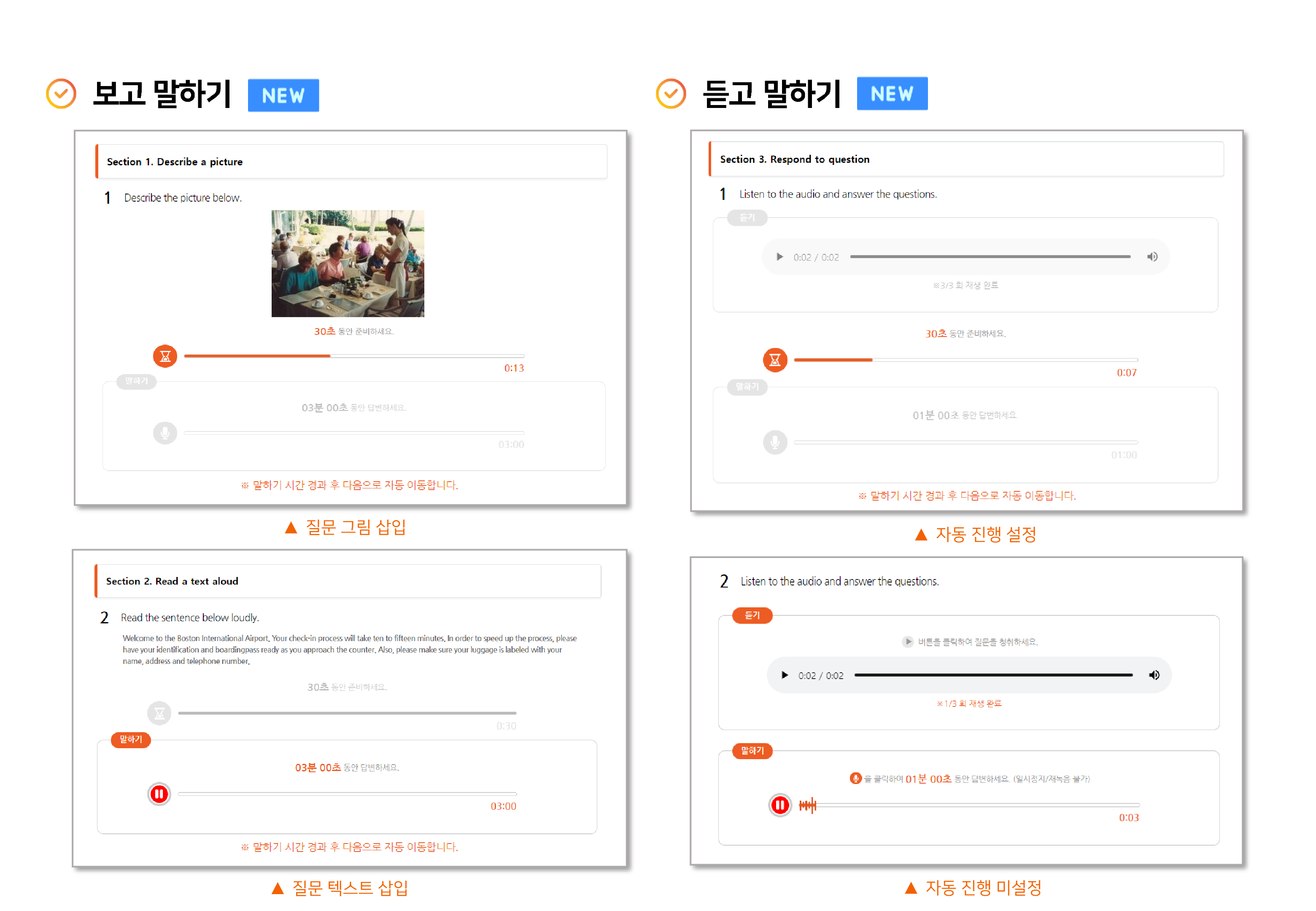Click the recording progress bar showing 03:00 in Section 2
Screen dimensions: 1316x911
(347, 793)
